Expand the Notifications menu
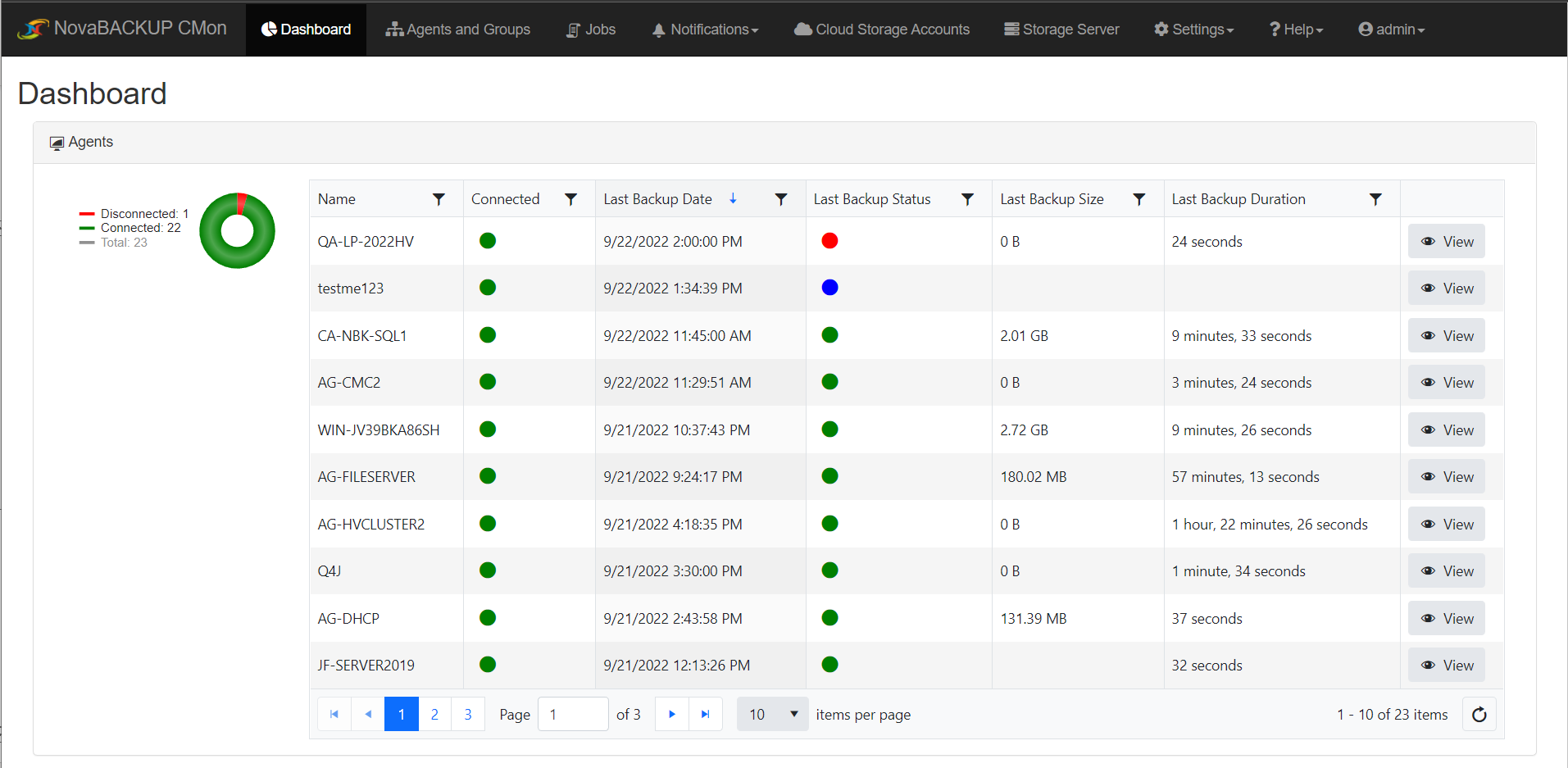The width and height of the screenshot is (1568, 768). point(705,30)
